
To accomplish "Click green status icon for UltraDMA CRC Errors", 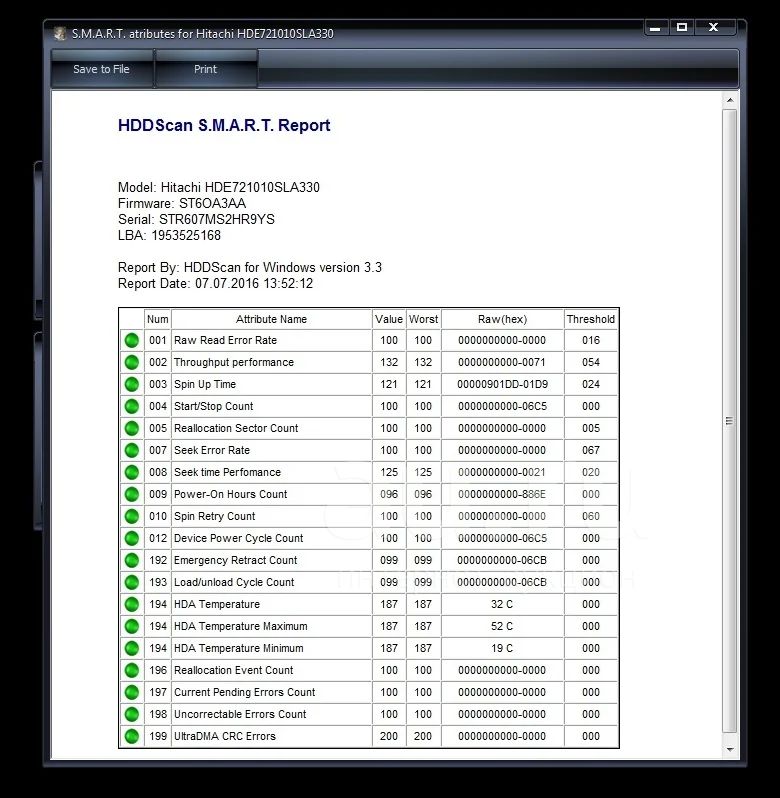I will pyautogui.click(x=132, y=736).
